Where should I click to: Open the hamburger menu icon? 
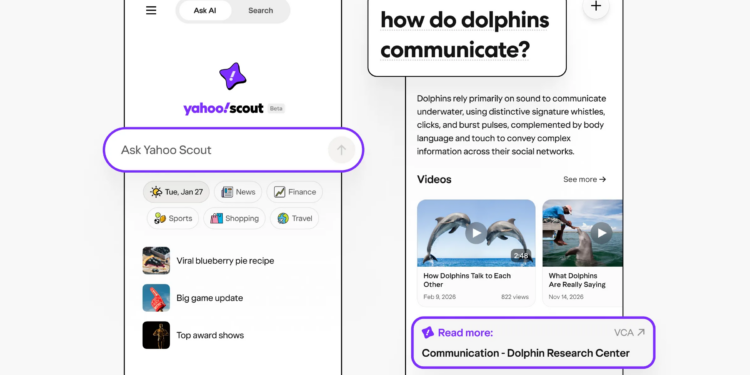(x=151, y=11)
